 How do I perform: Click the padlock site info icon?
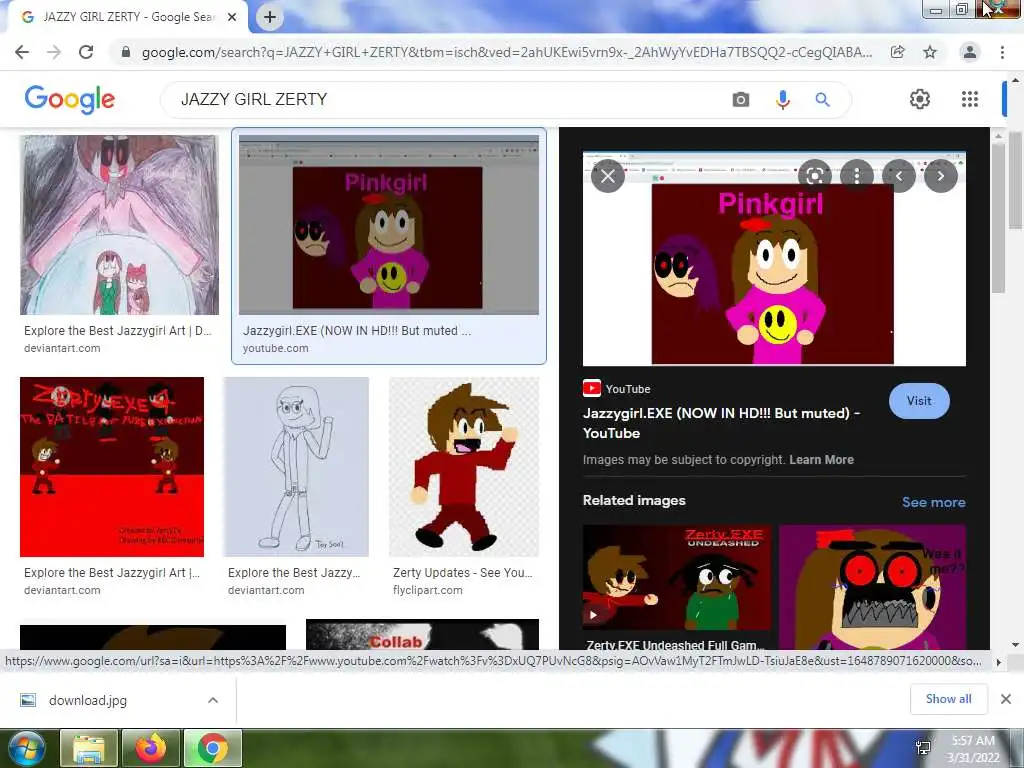coord(126,52)
